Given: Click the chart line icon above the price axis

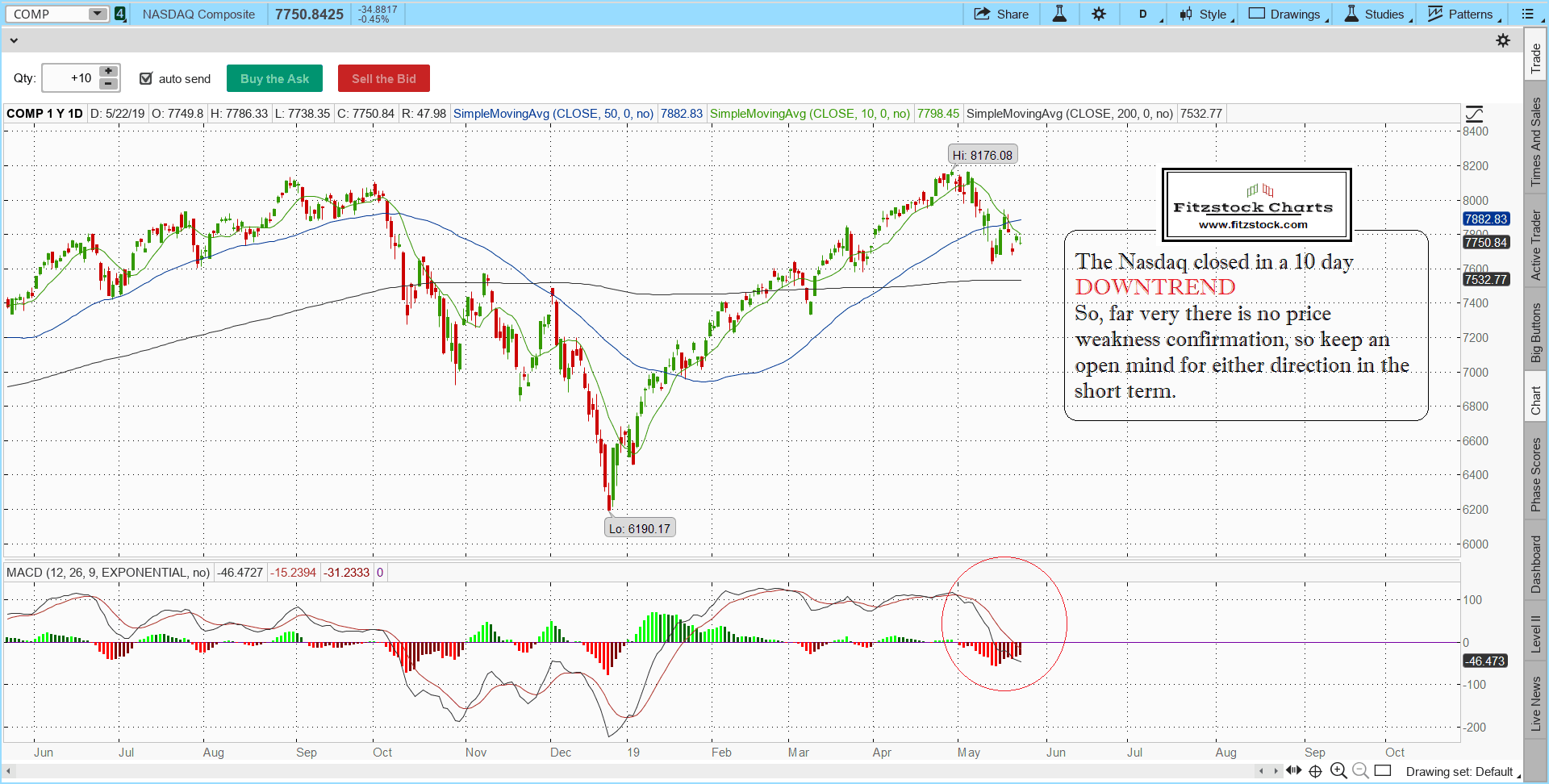Looking at the screenshot, I should [1474, 114].
